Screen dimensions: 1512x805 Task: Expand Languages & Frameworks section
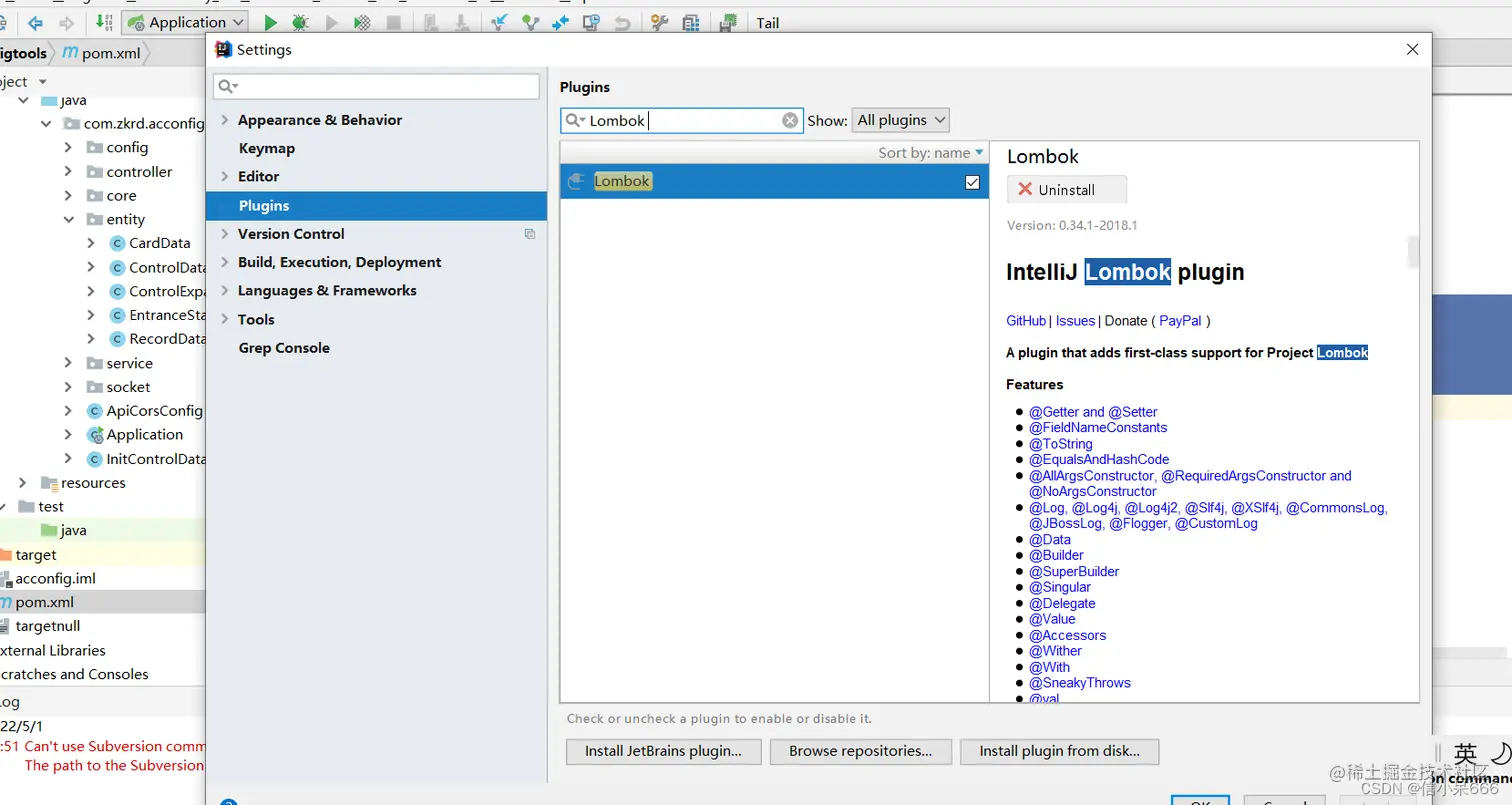pyautogui.click(x=224, y=291)
